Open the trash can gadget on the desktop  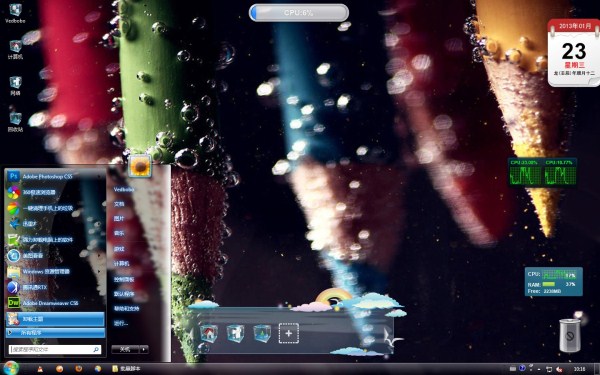tap(570, 335)
